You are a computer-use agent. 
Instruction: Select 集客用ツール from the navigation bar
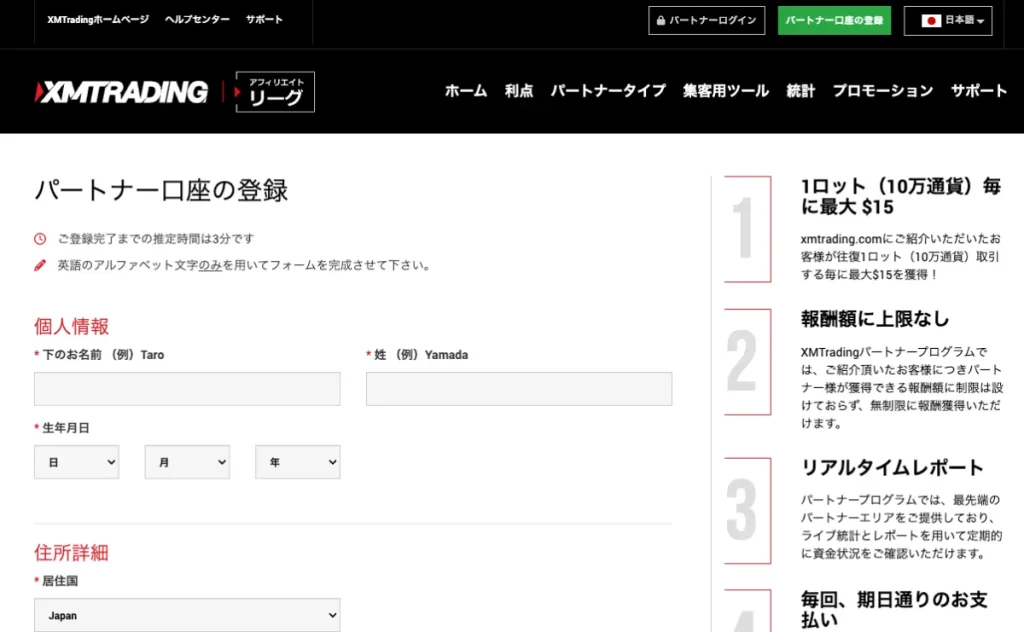(725, 90)
